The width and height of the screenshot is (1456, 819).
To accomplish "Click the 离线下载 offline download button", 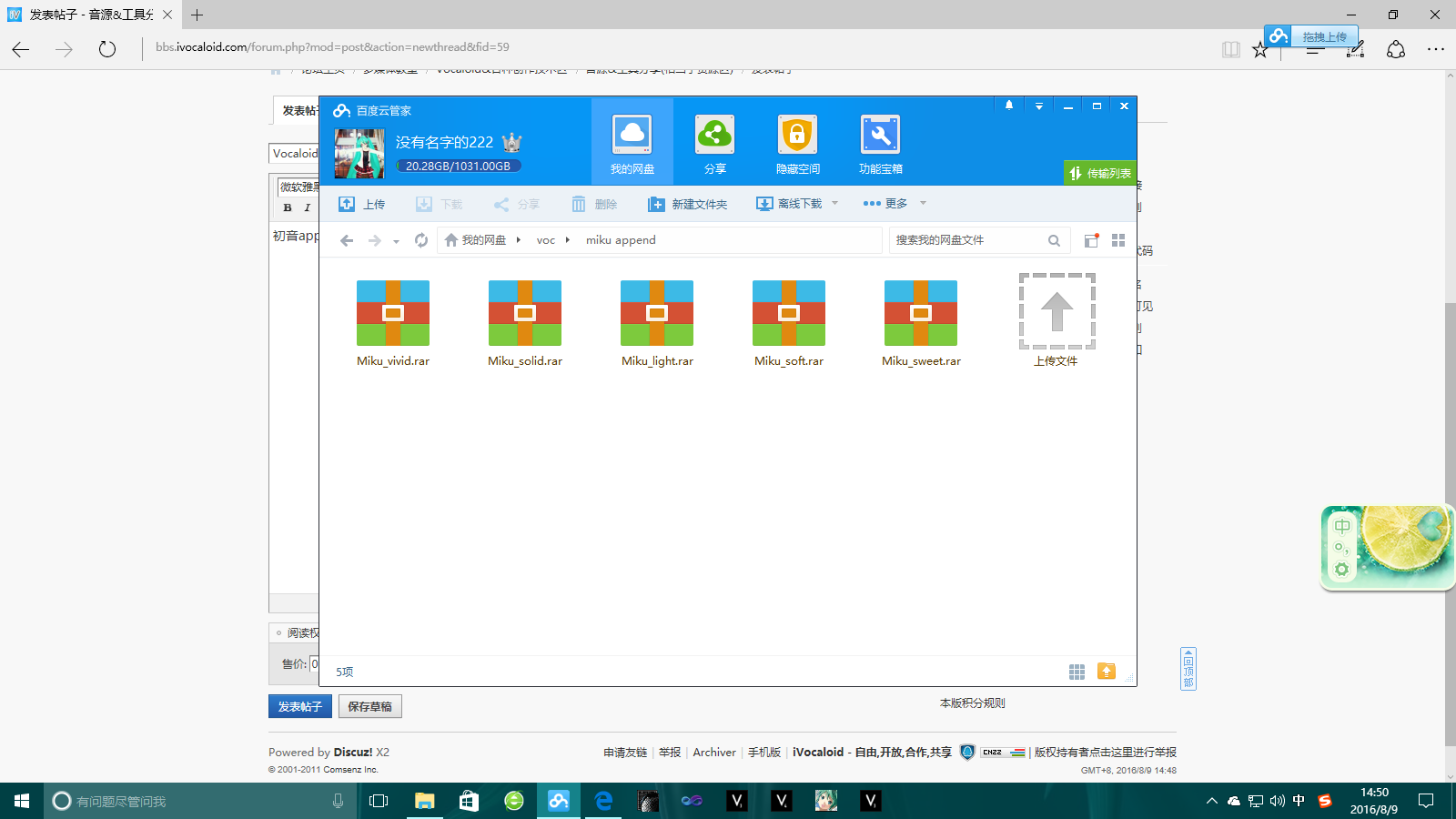I will click(789, 204).
